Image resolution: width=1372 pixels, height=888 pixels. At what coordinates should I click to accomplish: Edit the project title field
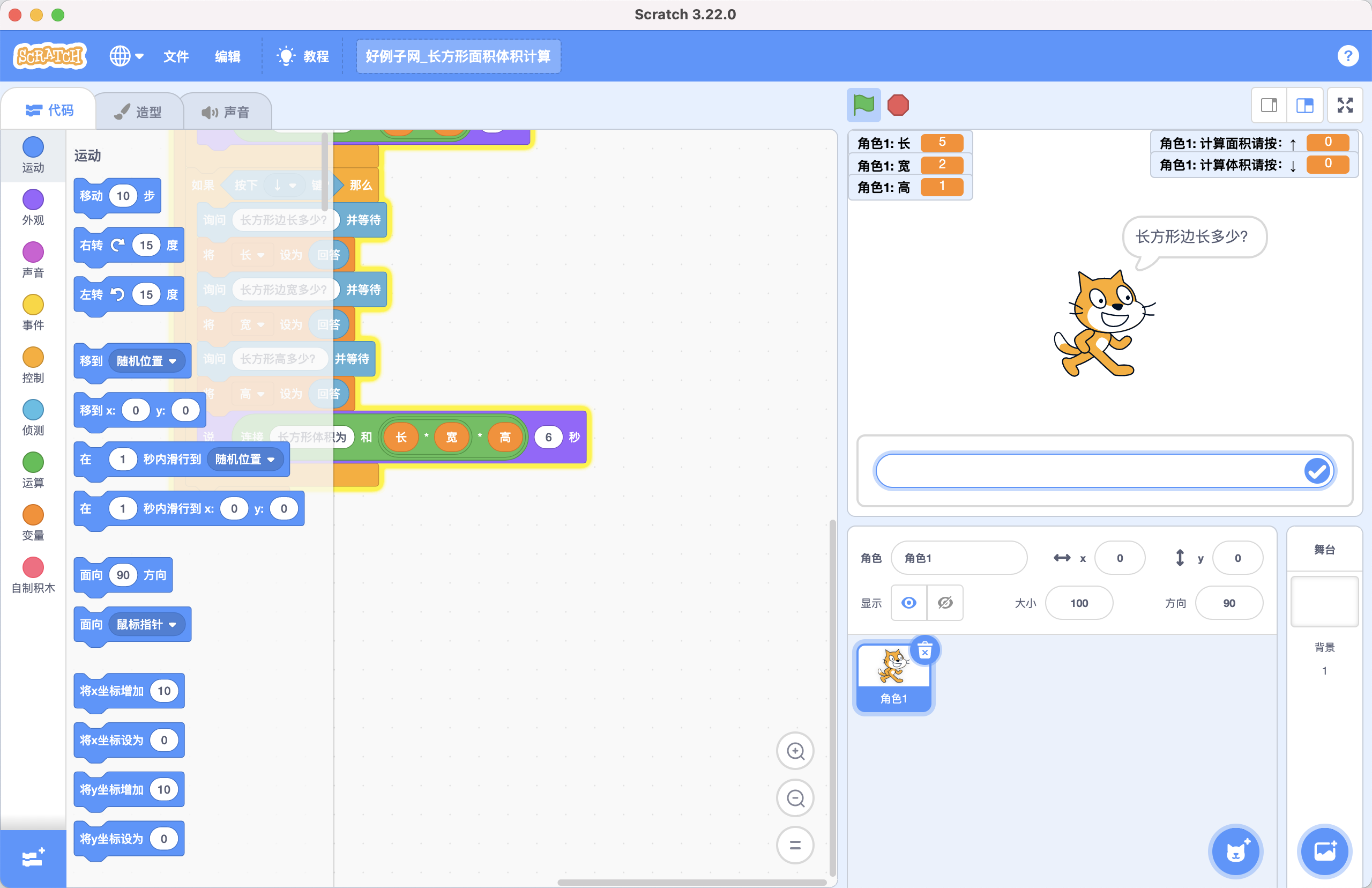(x=458, y=56)
